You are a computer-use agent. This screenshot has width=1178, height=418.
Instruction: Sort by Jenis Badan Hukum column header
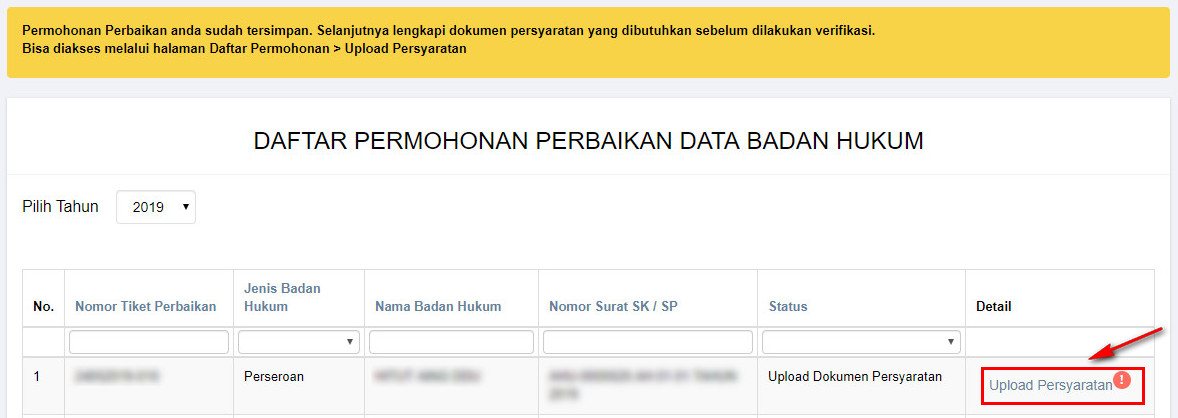[x=282, y=297]
